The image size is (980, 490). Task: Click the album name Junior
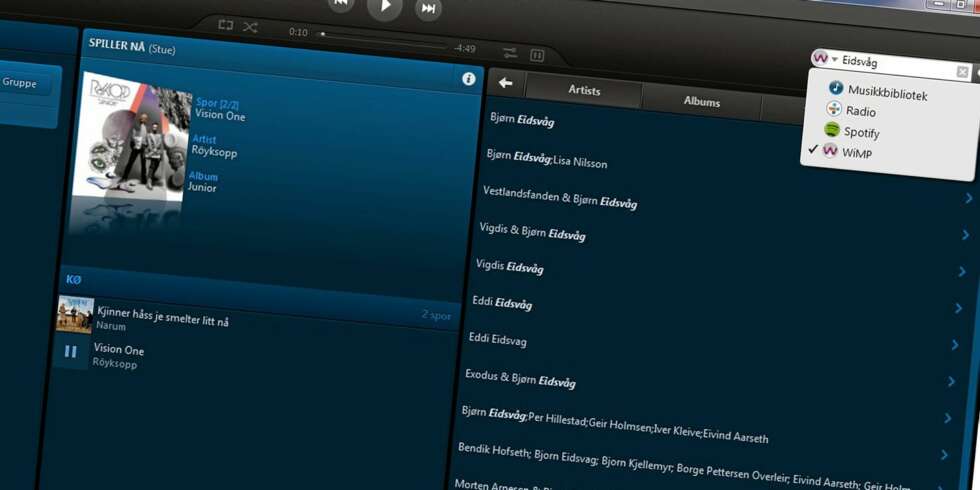click(x=202, y=186)
